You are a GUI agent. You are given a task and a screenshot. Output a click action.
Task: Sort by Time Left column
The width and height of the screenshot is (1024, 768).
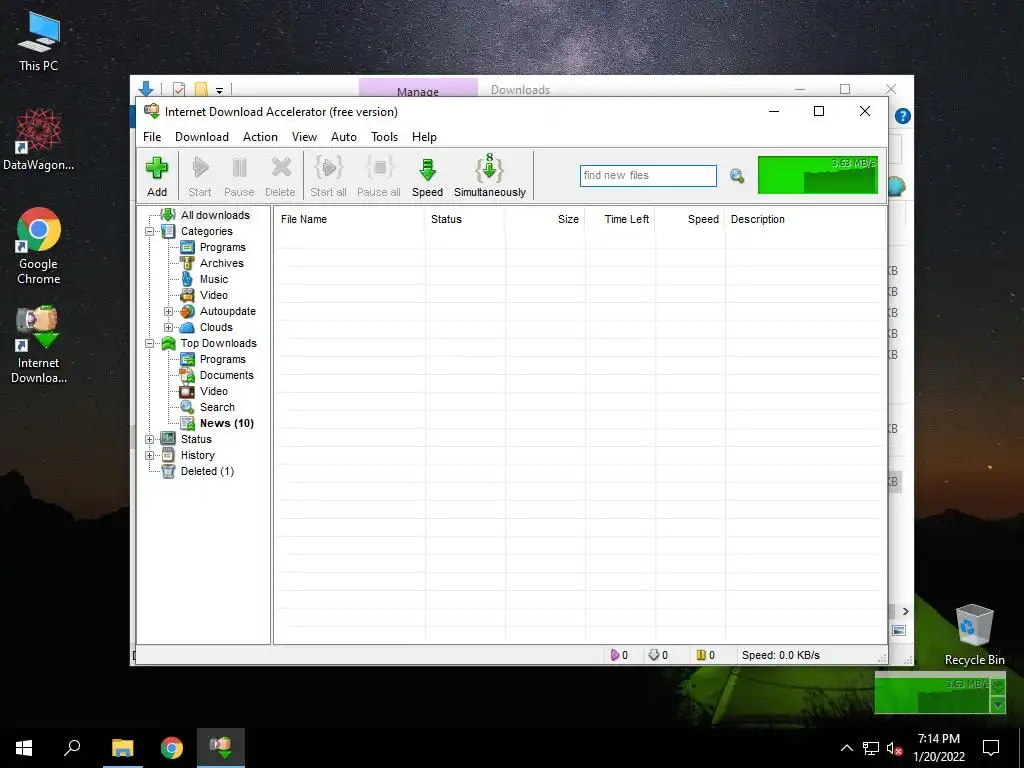click(x=620, y=219)
